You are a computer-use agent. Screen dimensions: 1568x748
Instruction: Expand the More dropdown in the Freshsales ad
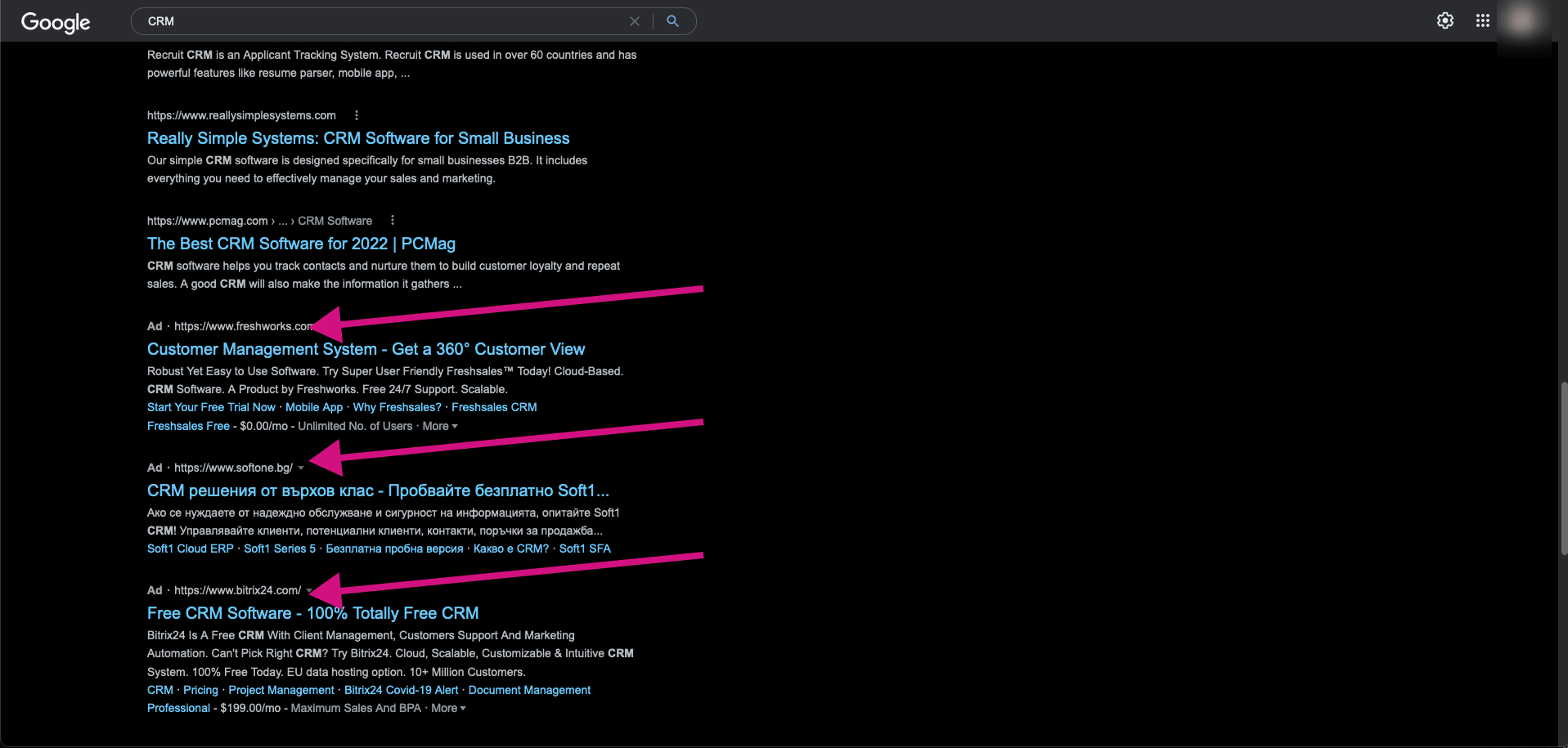(x=440, y=426)
